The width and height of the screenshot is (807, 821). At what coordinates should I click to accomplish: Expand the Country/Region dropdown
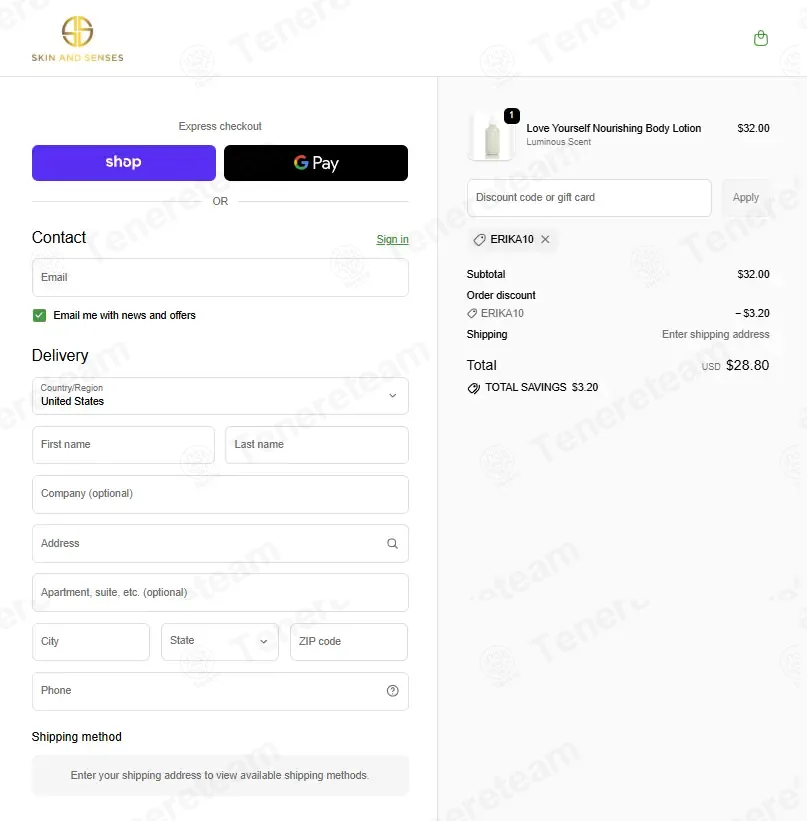click(x=220, y=396)
